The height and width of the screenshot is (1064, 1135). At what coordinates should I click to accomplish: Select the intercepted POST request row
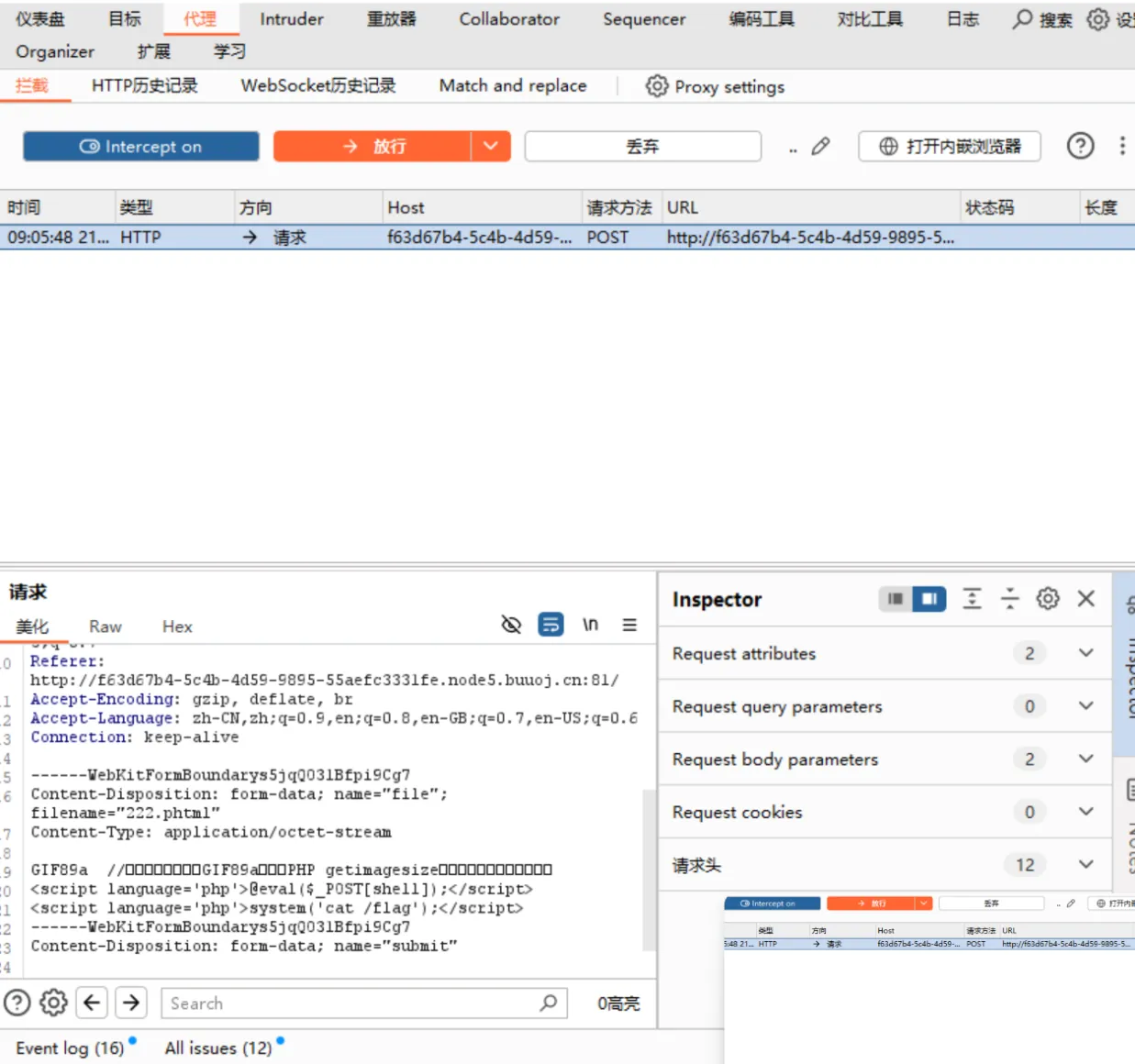coord(567,237)
